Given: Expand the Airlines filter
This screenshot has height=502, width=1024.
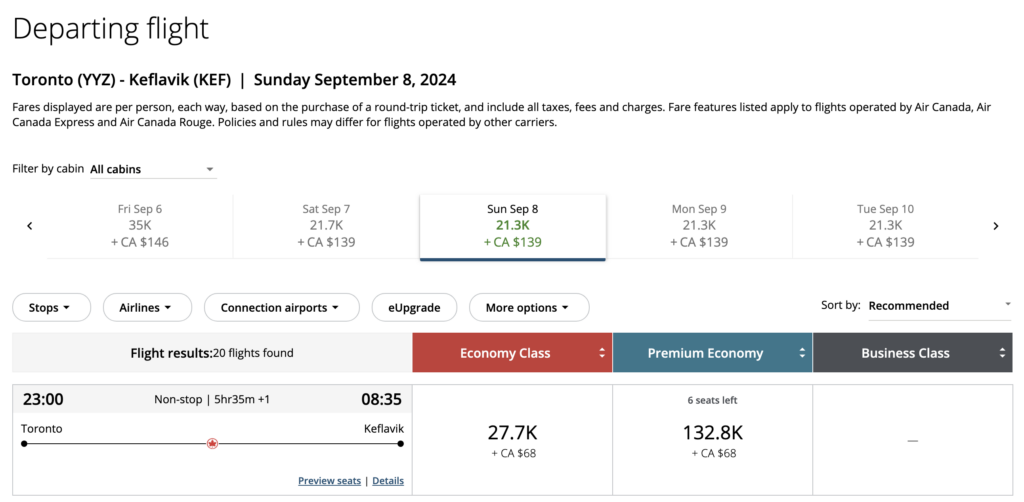Looking at the screenshot, I should [x=147, y=308].
